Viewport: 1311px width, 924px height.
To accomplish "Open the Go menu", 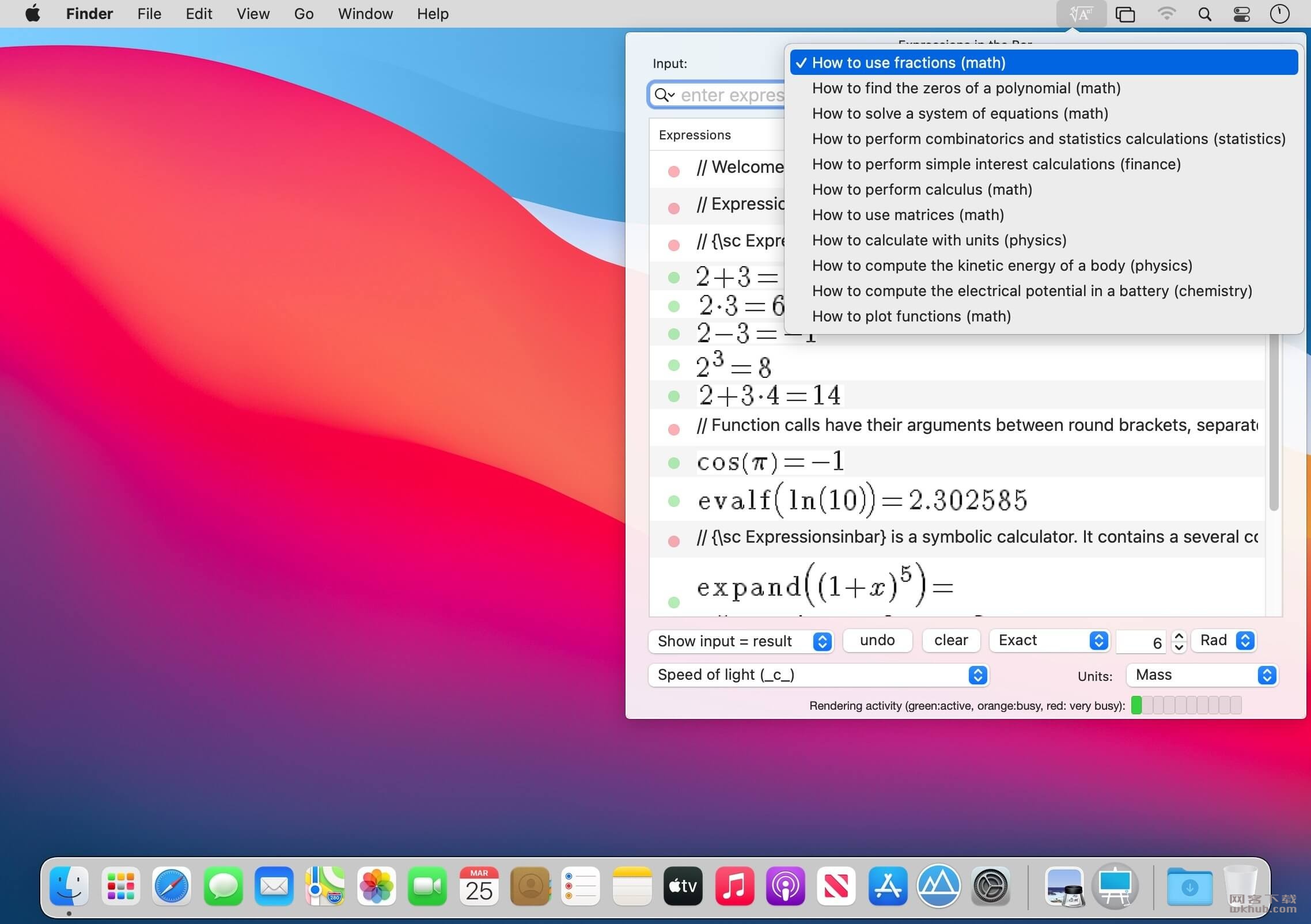I will coord(304,14).
